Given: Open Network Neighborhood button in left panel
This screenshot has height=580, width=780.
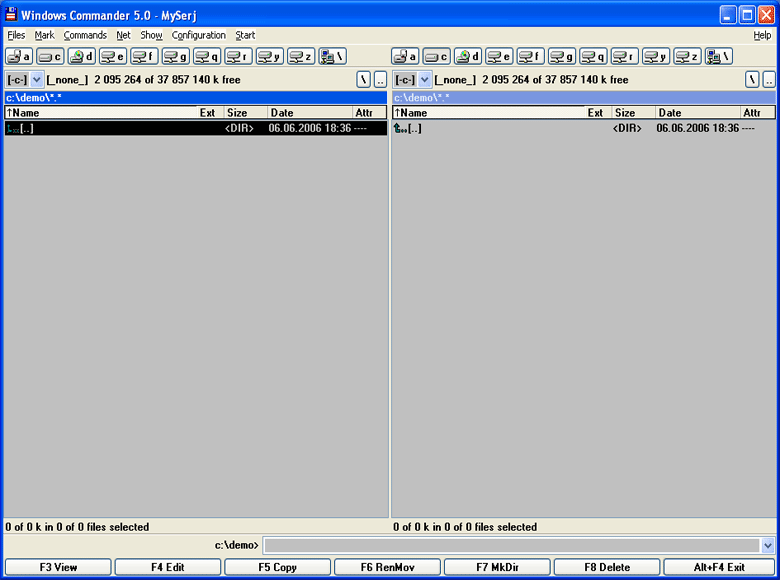Looking at the screenshot, I should pos(332,57).
